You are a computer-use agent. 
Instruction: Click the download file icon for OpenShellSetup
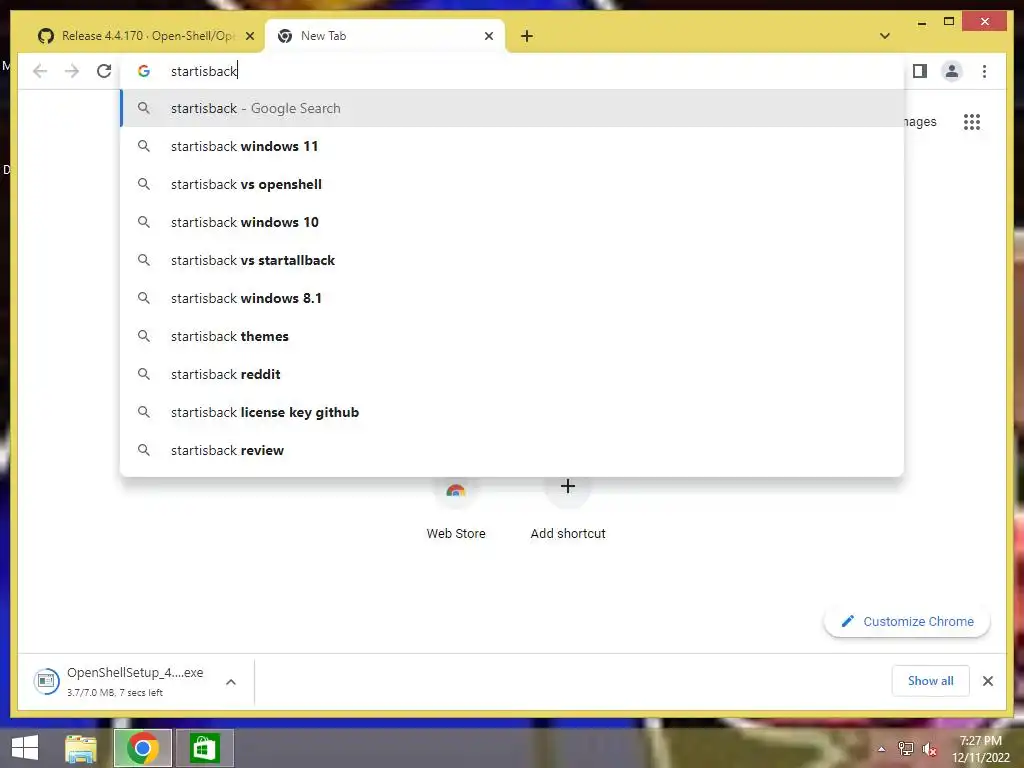pos(46,681)
